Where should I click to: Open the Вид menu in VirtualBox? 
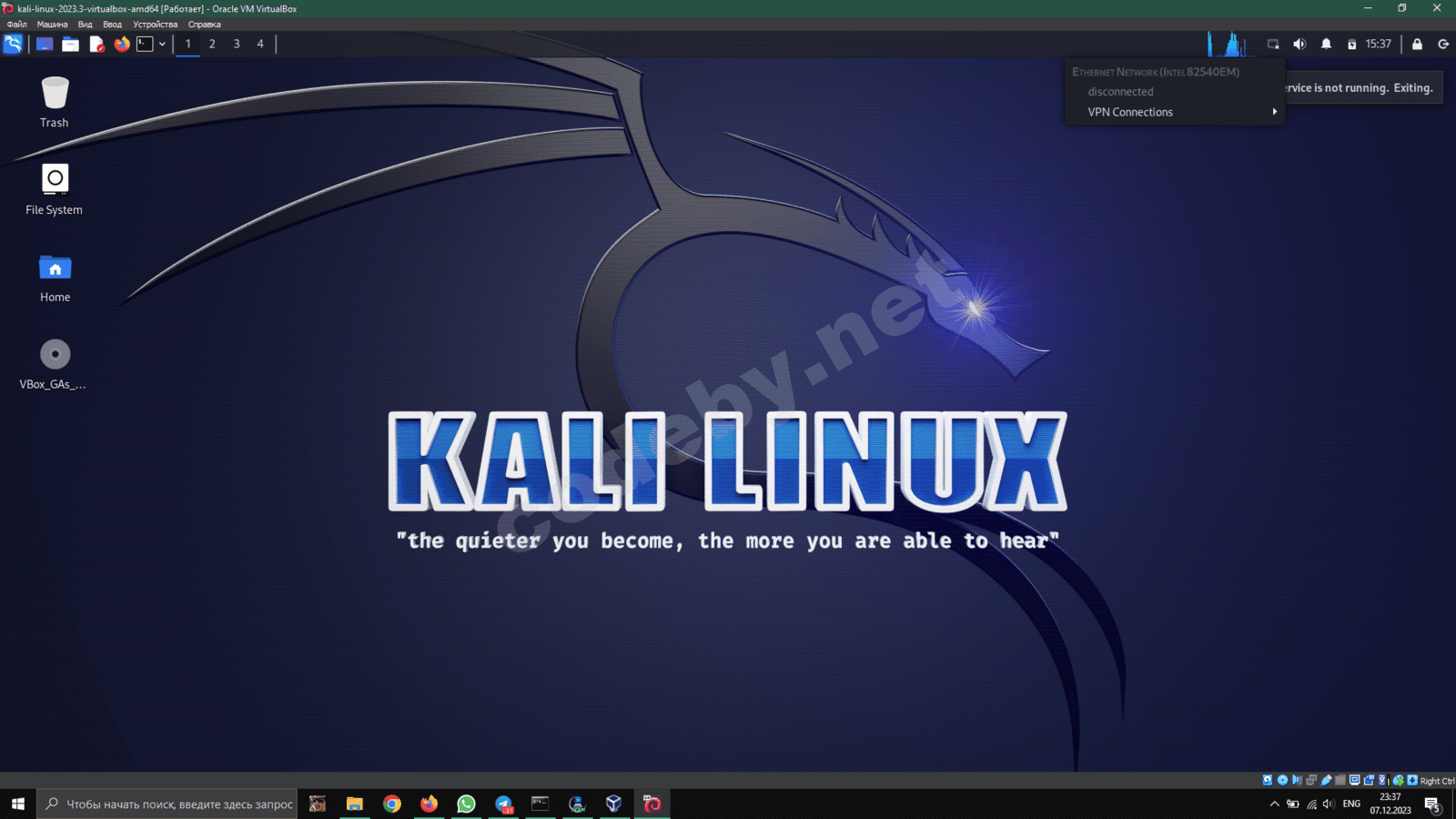pyautogui.click(x=85, y=25)
